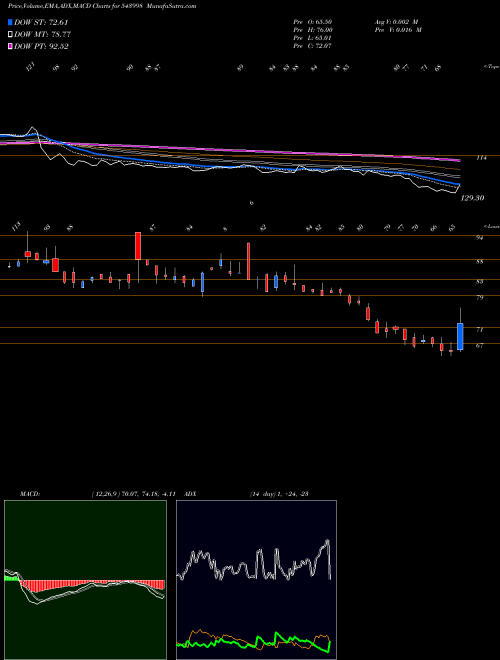Click the 83 price axis label
This screenshot has height=660, width=500.
[480, 282]
